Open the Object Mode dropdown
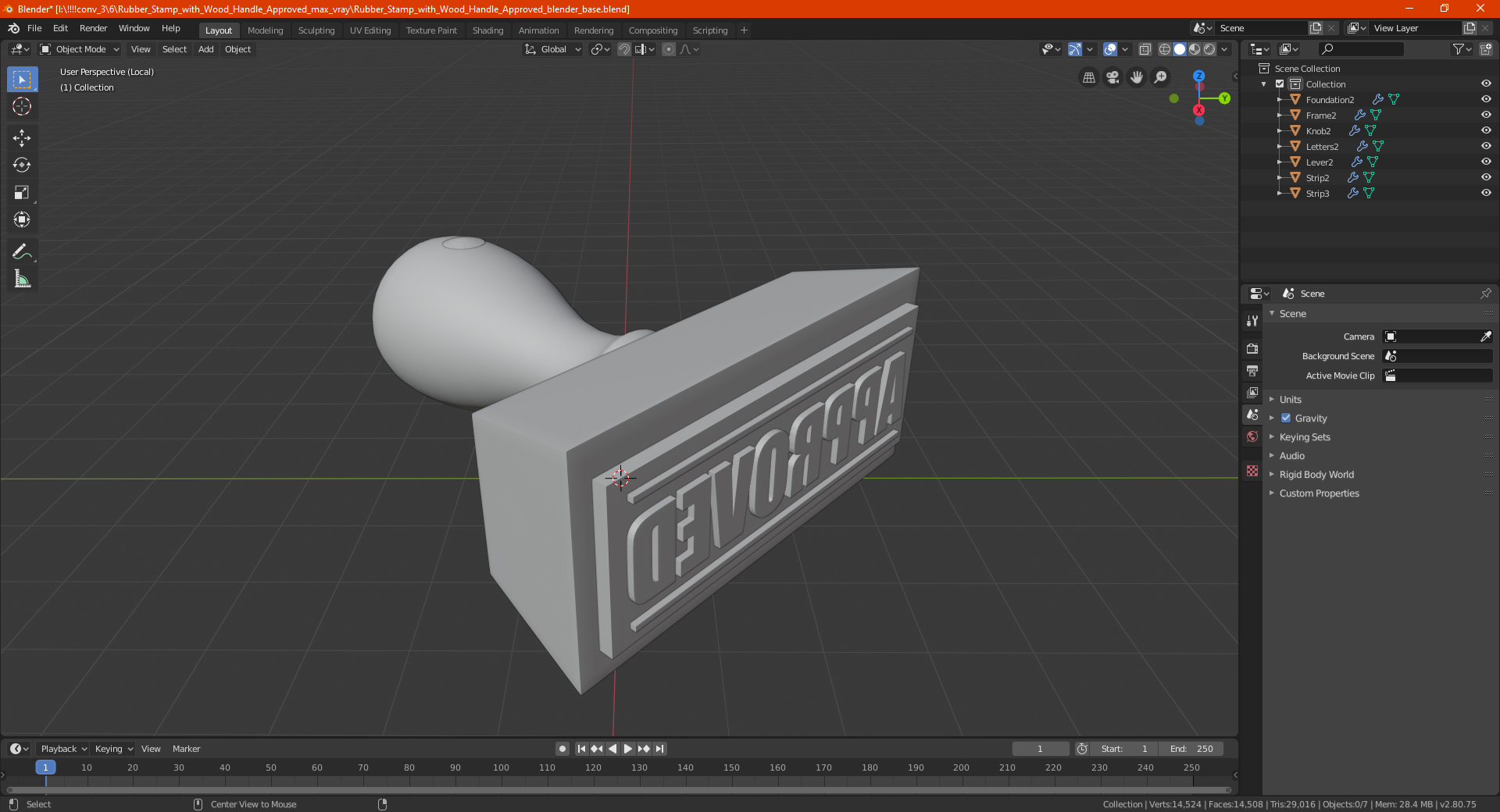Screen dimensions: 1500x812 [80, 49]
